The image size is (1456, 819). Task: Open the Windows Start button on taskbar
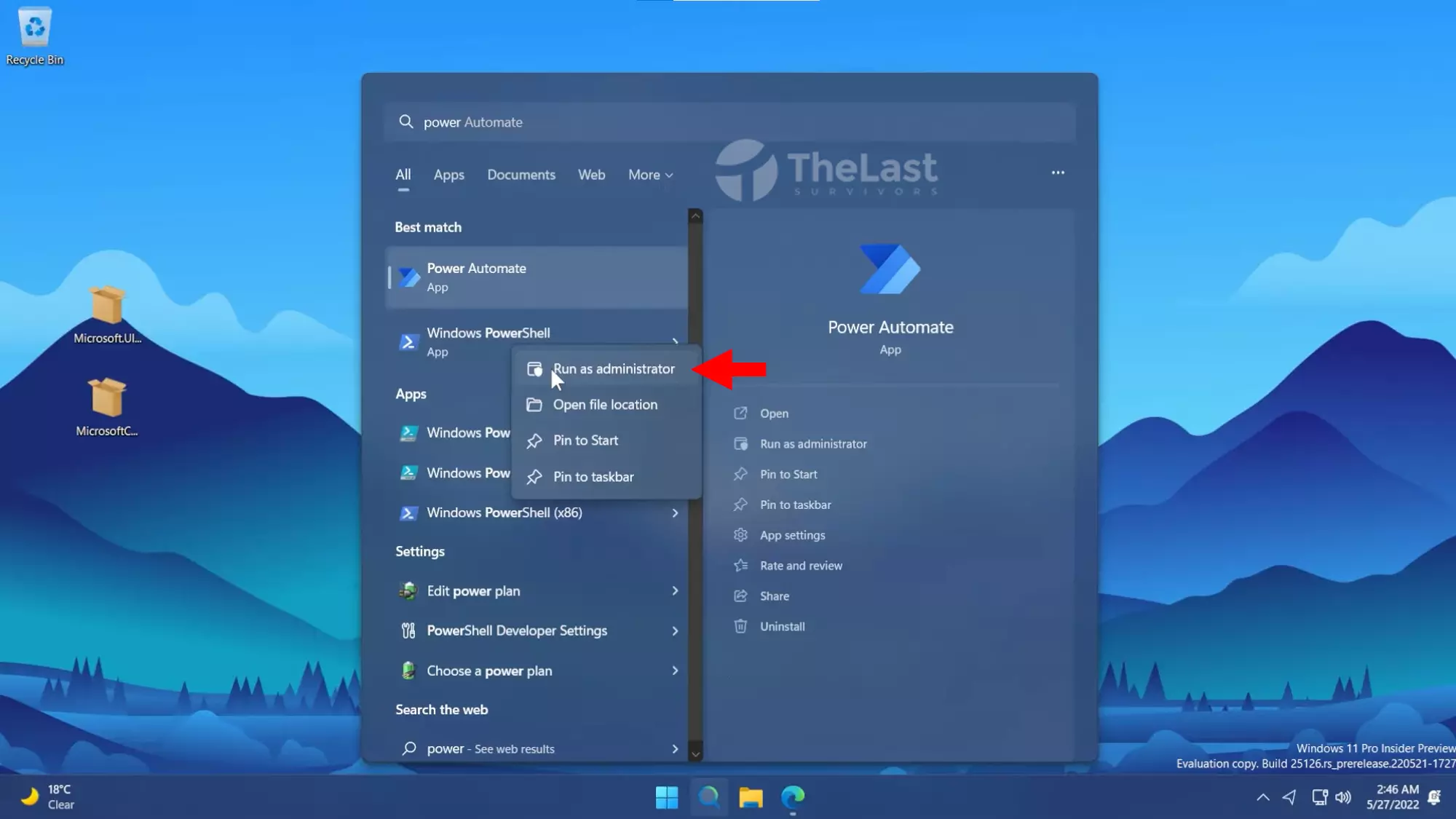click(666, 797)
